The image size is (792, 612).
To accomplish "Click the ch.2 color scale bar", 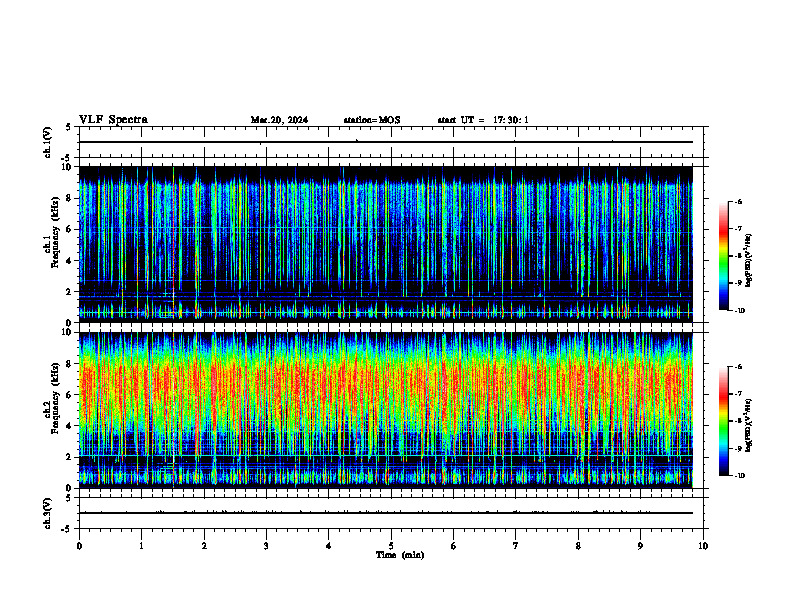I will (x=724, y=421).
